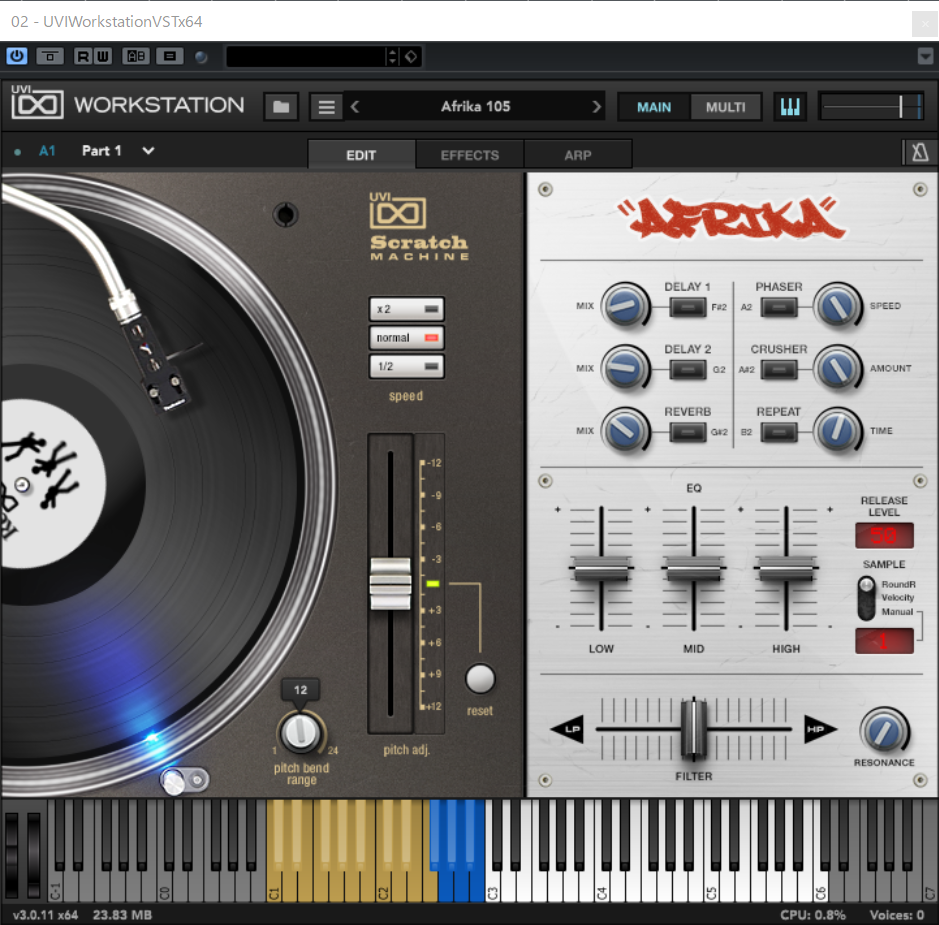Click the pitch adj. fader handle
Image resolution: width=939 pixels, height=925 pixels.
coord(390,584)
